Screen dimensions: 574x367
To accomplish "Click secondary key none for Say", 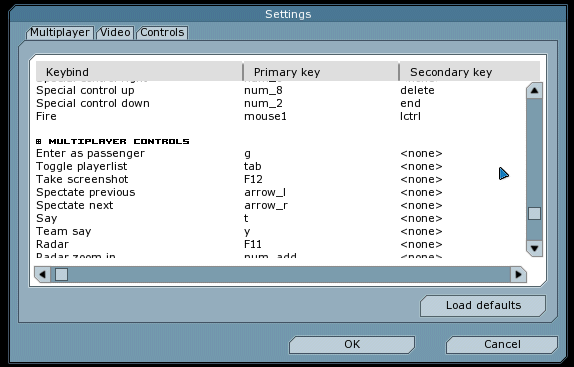I will click(421, 218).
